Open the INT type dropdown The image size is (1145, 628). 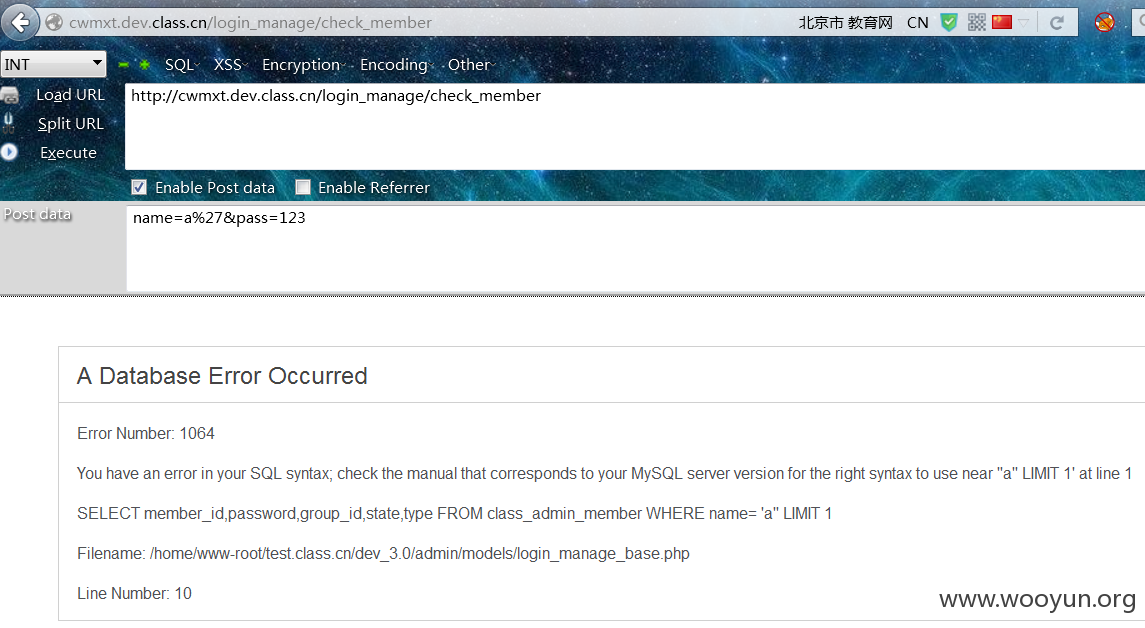[x=53, y=64]
